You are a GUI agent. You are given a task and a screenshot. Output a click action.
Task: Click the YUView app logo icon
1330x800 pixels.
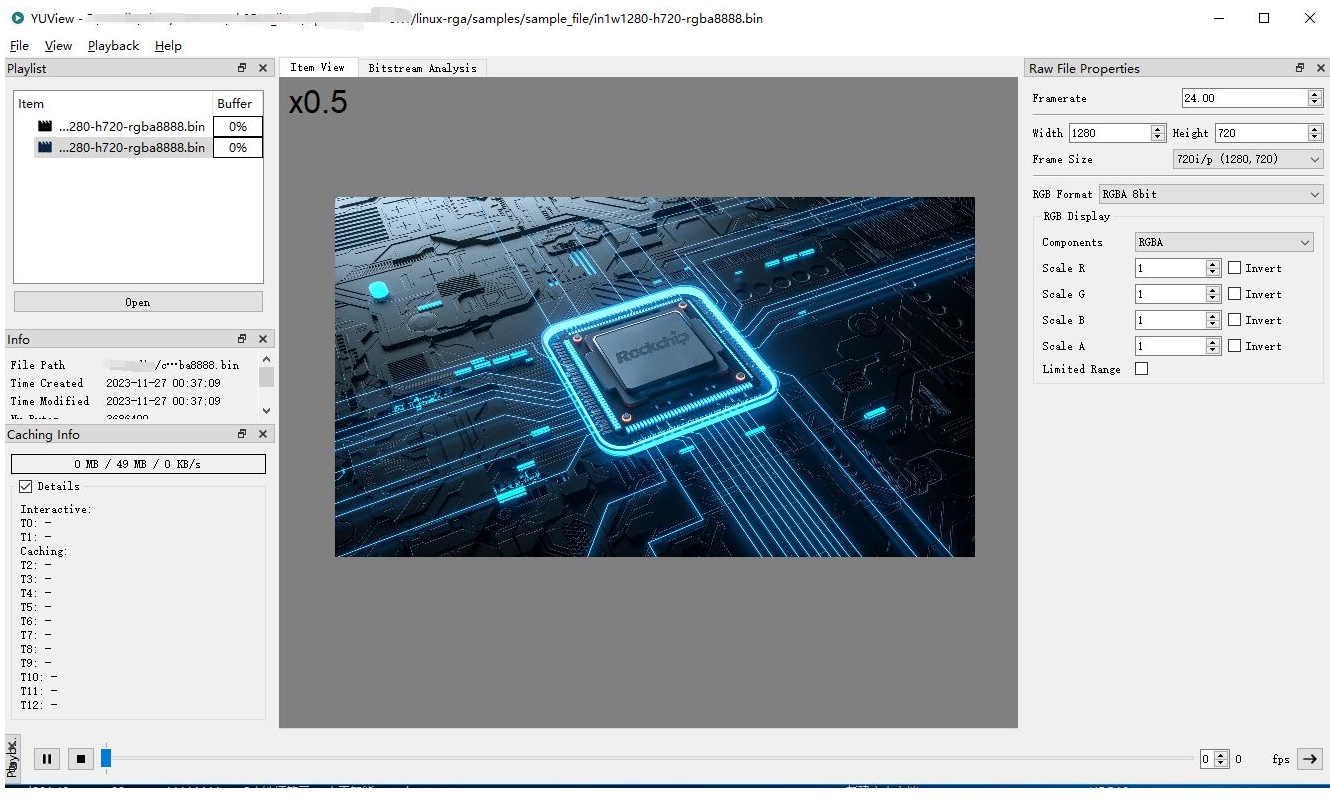click(17, 18)
